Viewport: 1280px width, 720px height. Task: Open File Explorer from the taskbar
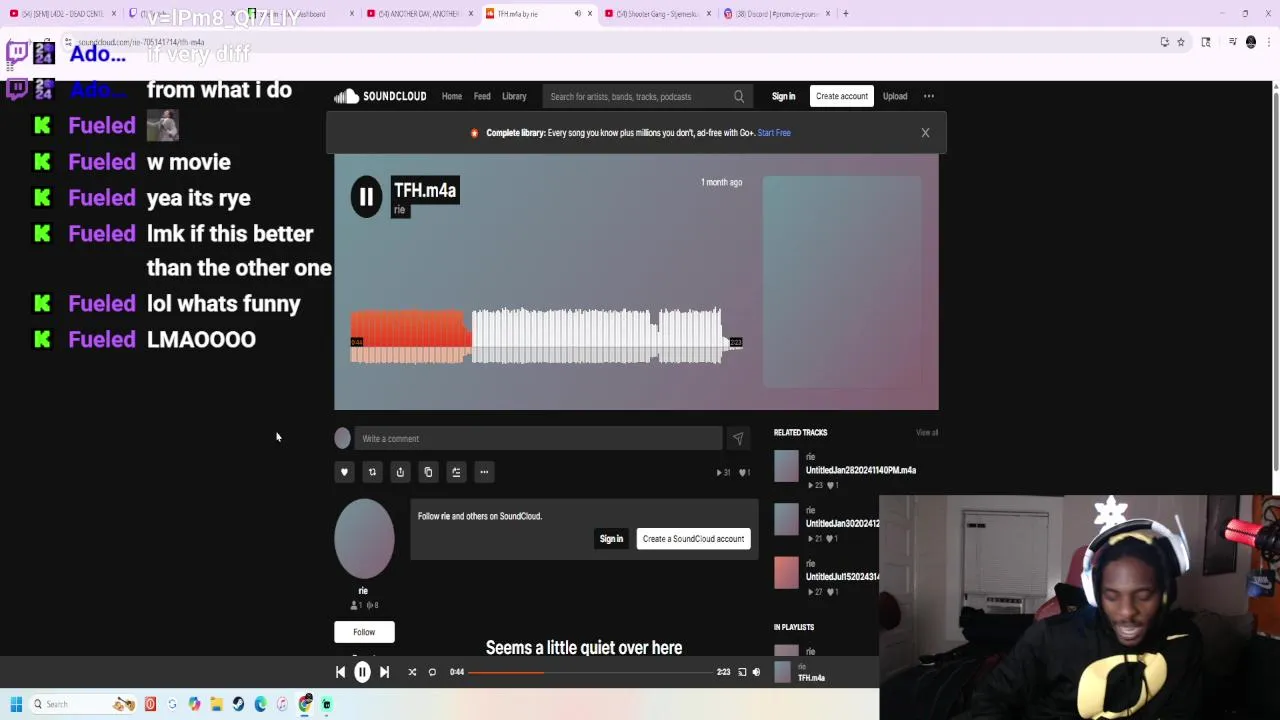[x=216, y=704]
